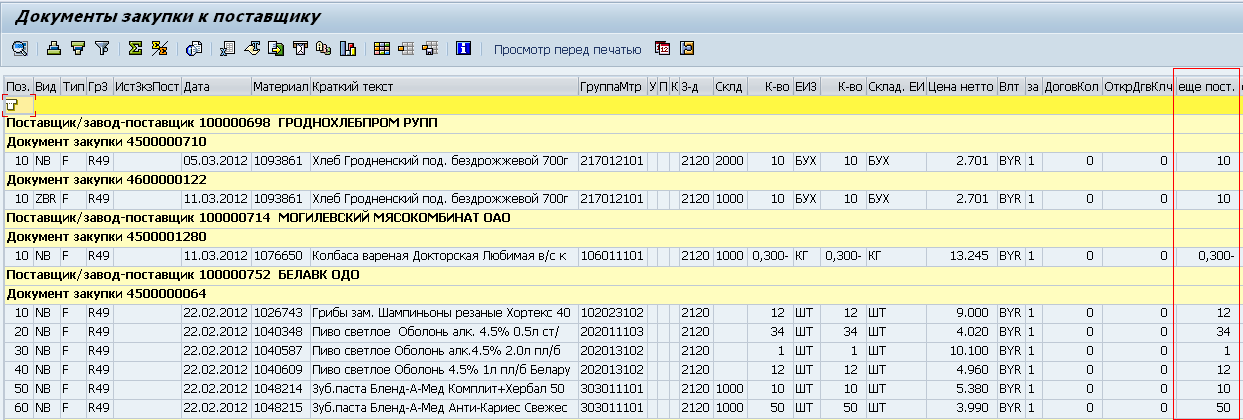Click material number 1048215
The height and width of the screenshot is (420, 1243).
tap(280, 408)
